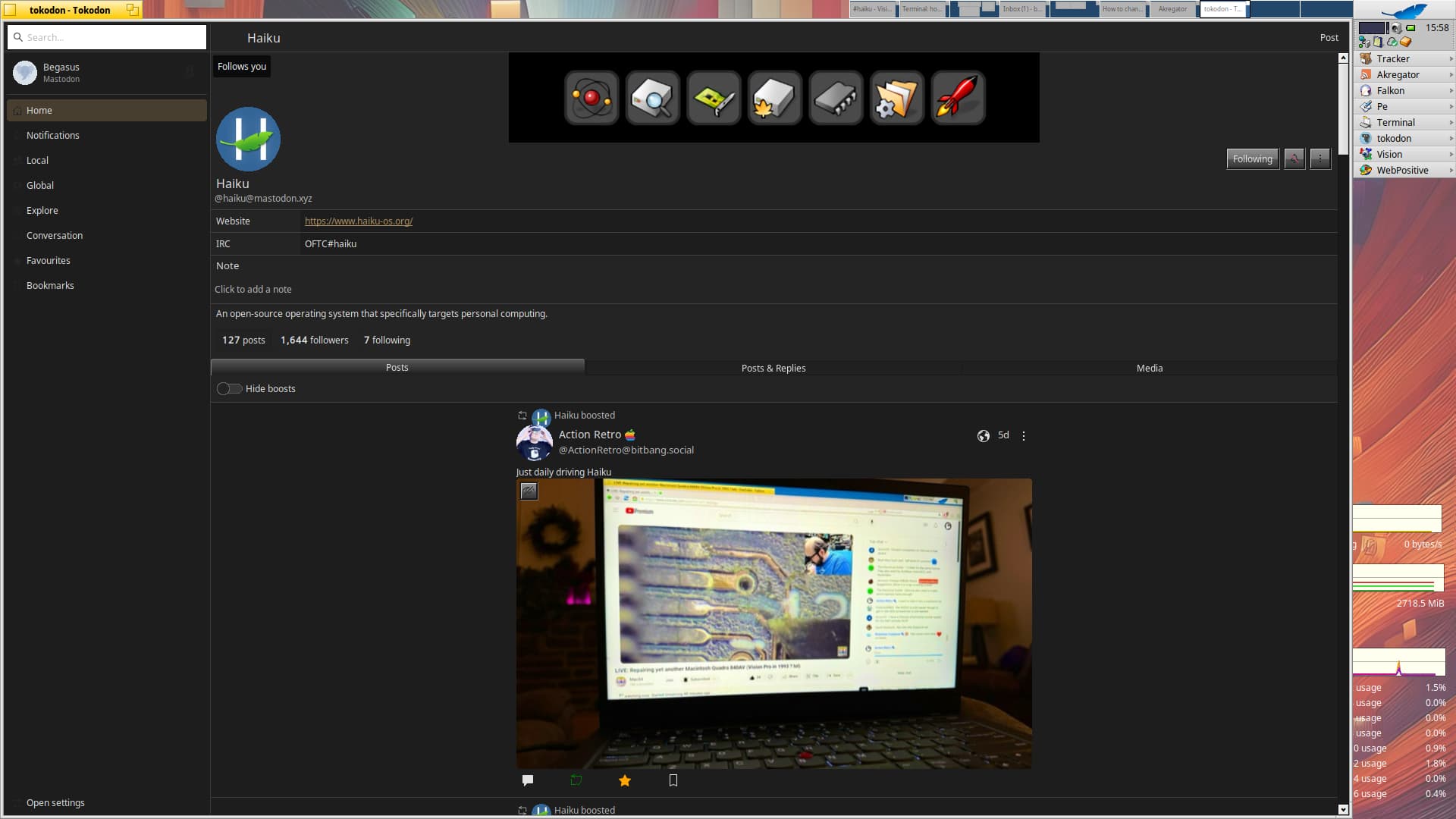Image resolution: width=1456 pixels, height=819 pixels.
Task: Switch to the 'Inbox (1)' window tab
Action: 1023,9
